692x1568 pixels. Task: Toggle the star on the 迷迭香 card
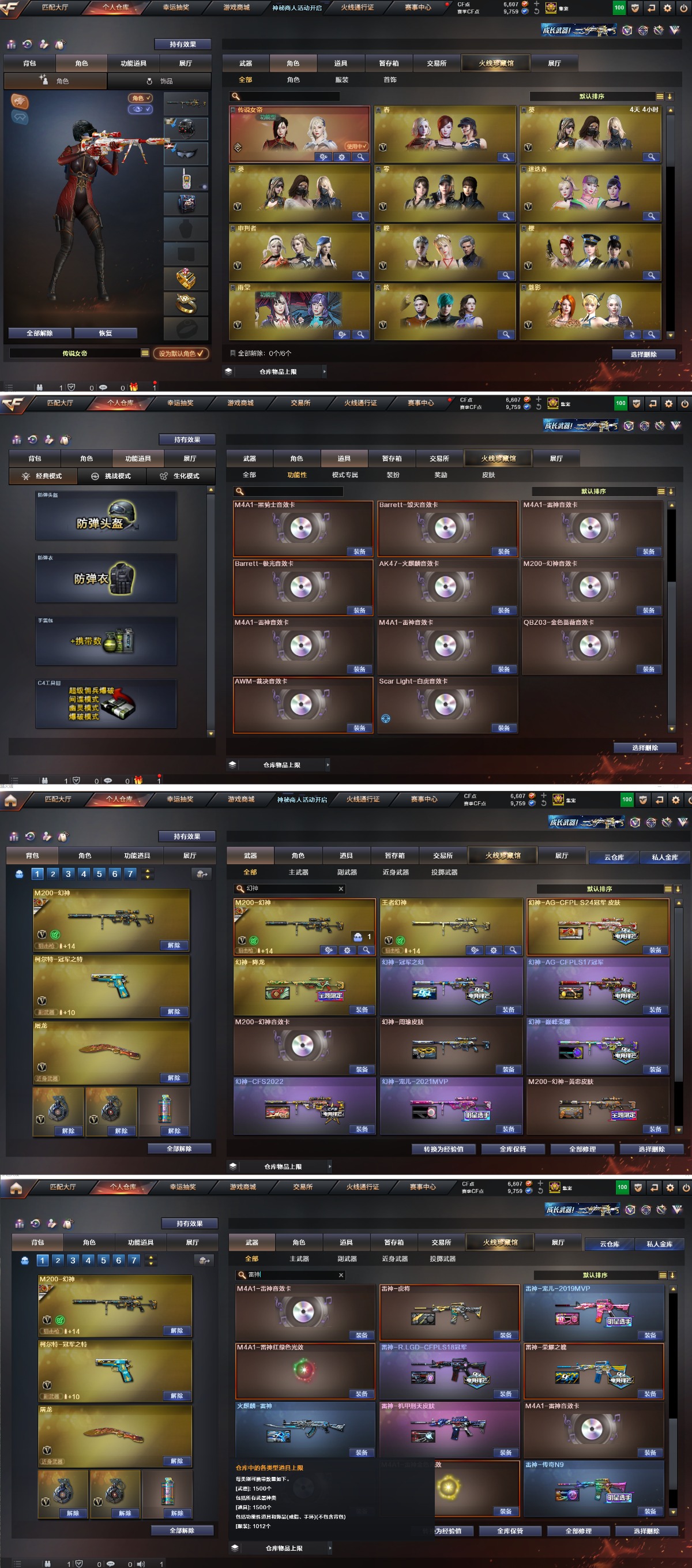pos(524,169)
